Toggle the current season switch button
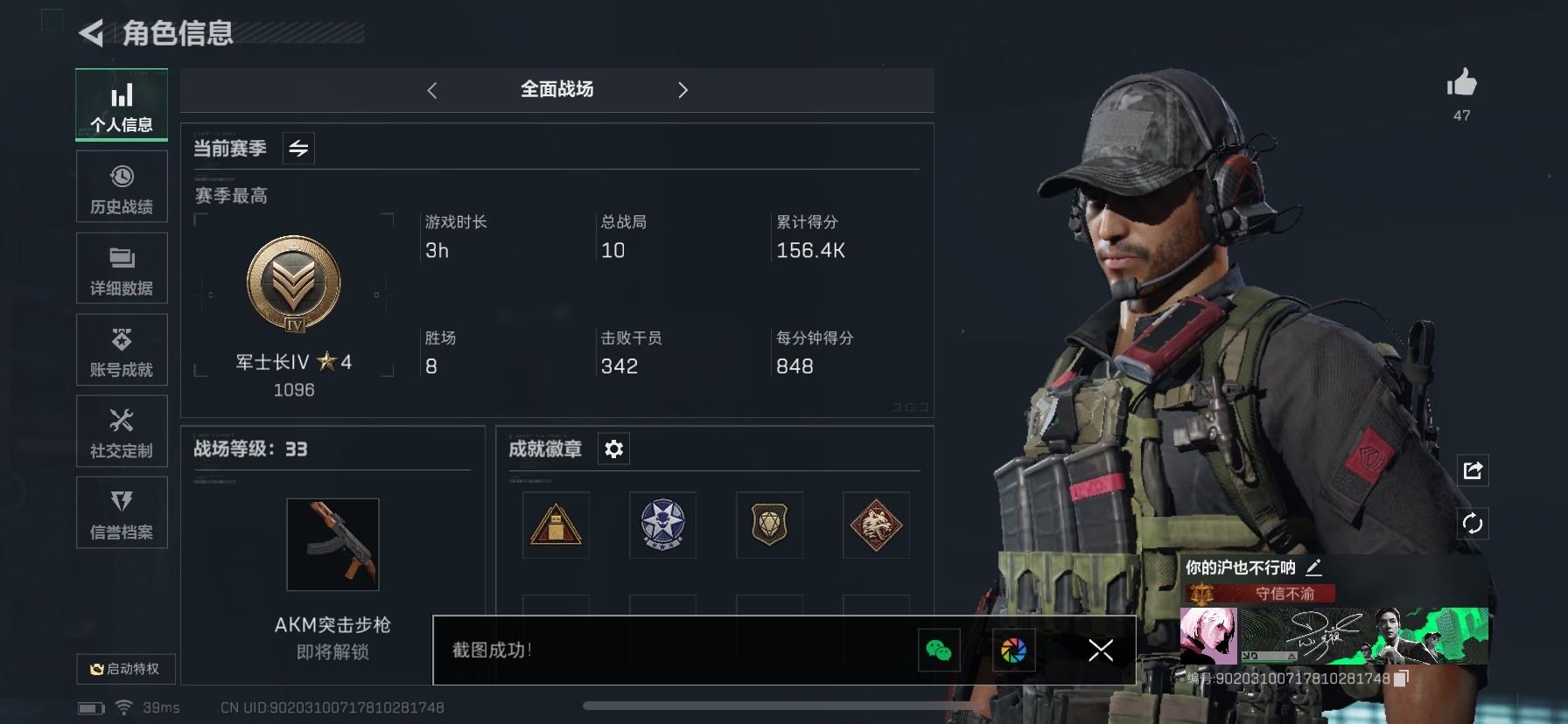Screen dimensions: 1568x724 coord(298,149)
